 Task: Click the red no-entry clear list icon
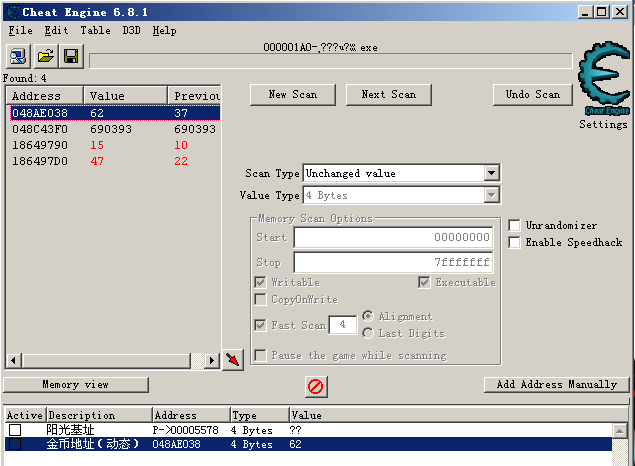pyautogui.click(x=315, y=387)
